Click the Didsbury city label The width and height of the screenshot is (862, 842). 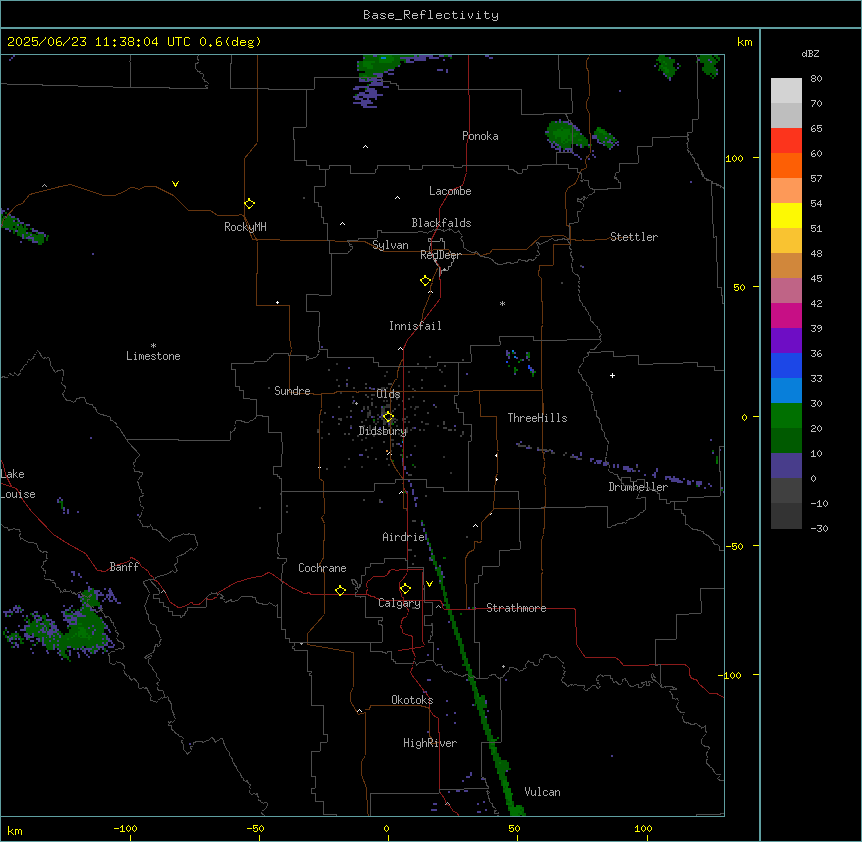coord(383,431)
